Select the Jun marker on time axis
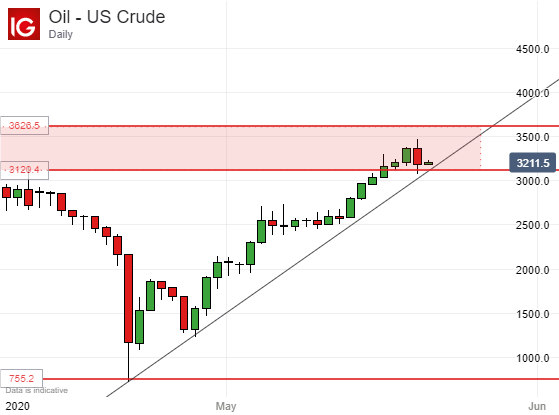Viewport: 559px width, 415px height. click(537, 406)
